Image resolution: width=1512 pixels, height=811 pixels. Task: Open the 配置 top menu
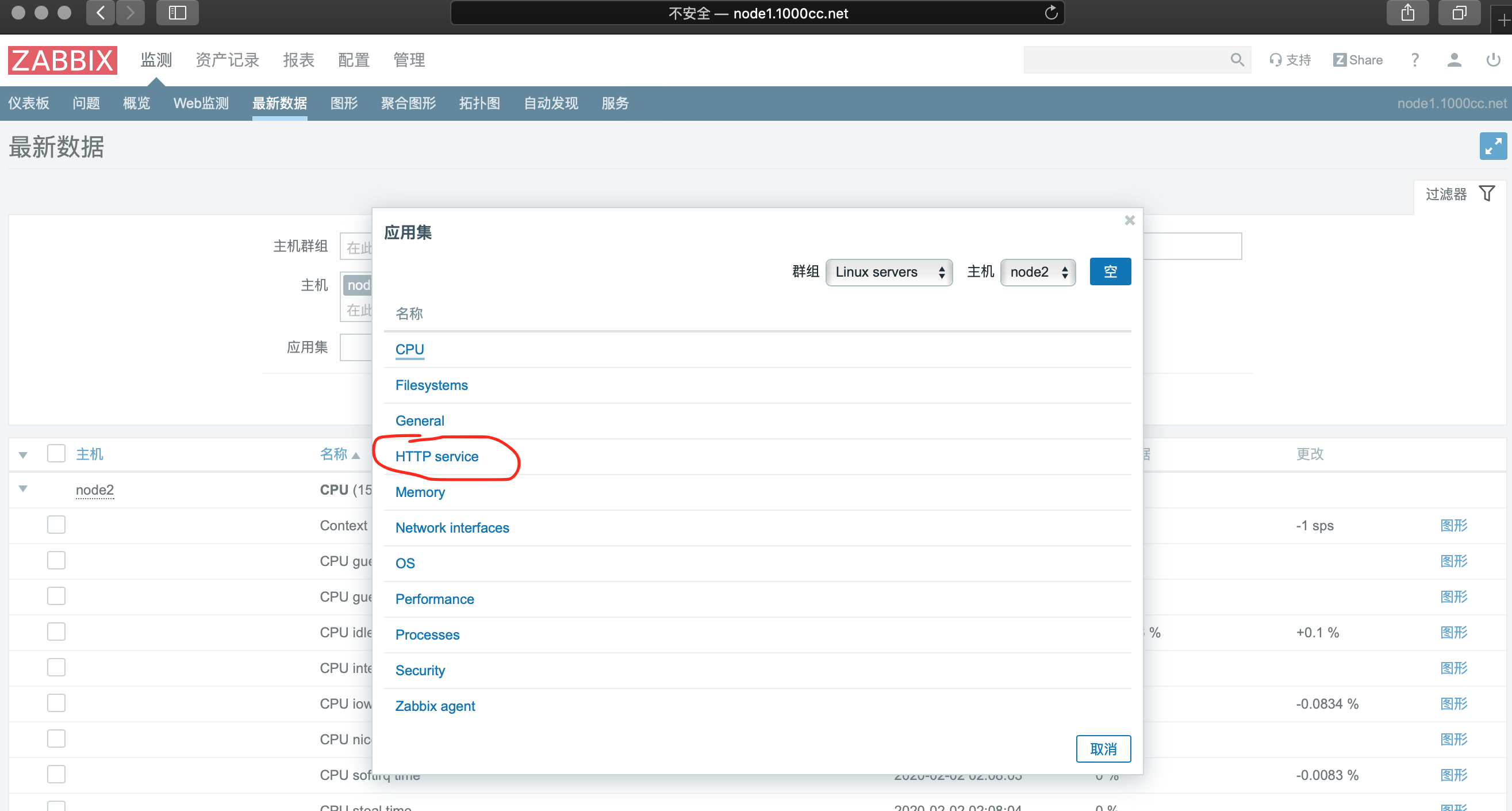tap(354, 60)
